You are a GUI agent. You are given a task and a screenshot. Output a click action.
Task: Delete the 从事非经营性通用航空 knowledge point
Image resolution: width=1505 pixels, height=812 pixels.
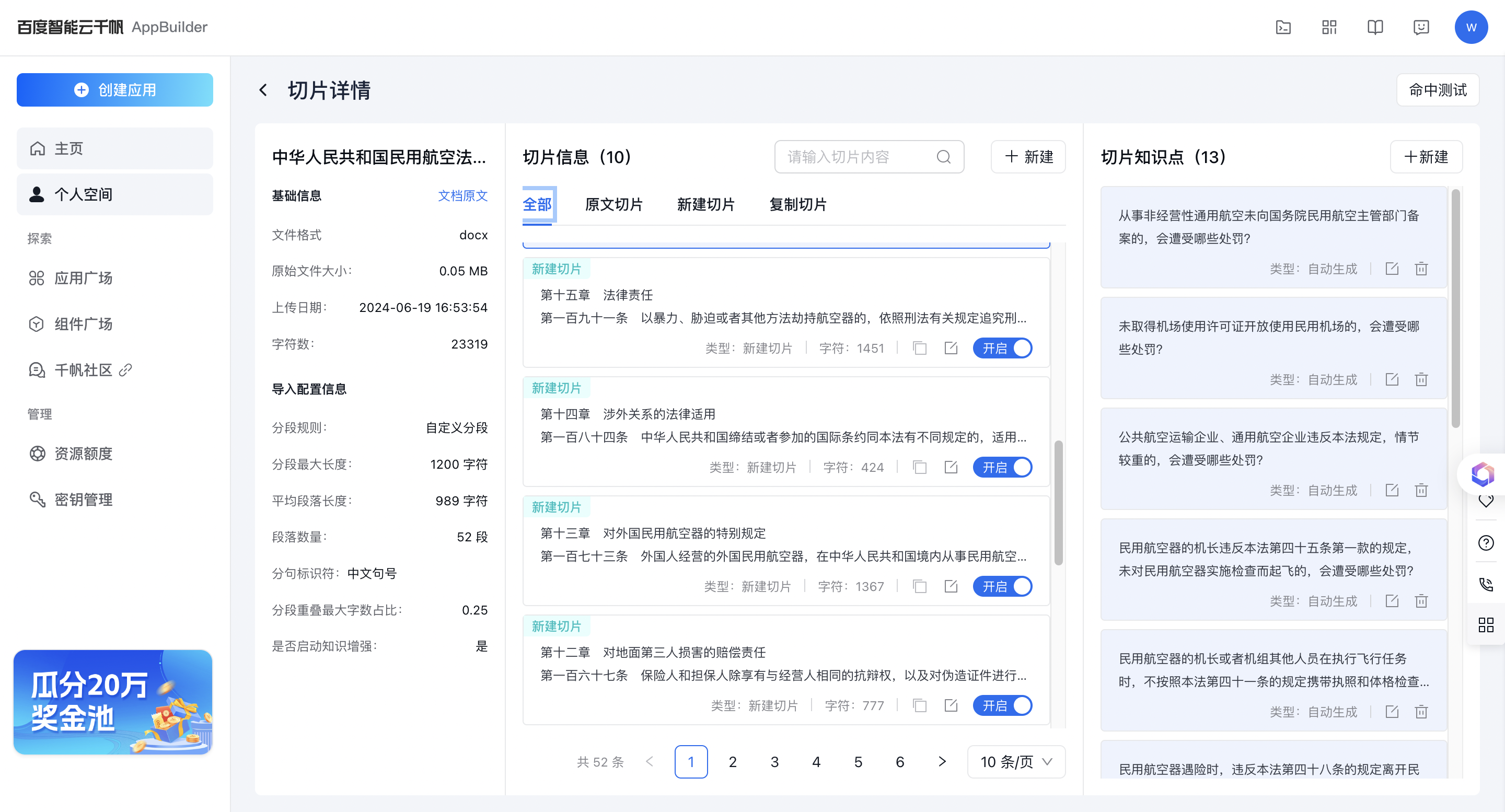[1421, 269]
